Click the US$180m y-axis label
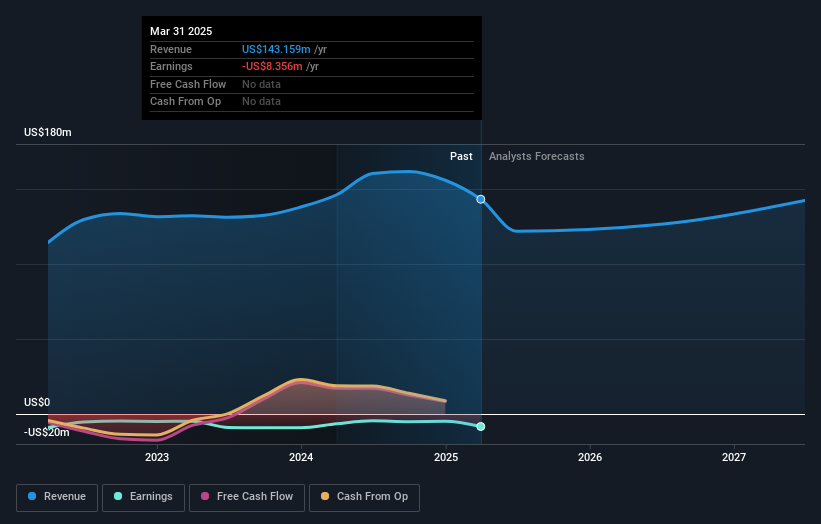Viewport: 821px width, 524px height. pyautogui.click(x=48, y=132)
